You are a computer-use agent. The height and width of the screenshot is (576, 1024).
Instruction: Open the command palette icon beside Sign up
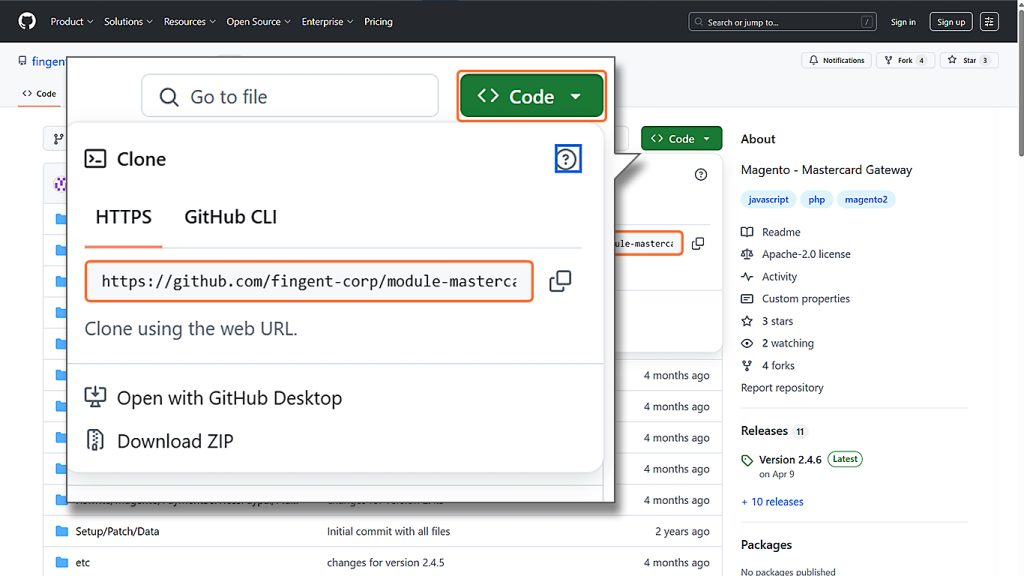click(x=989, y=21)
